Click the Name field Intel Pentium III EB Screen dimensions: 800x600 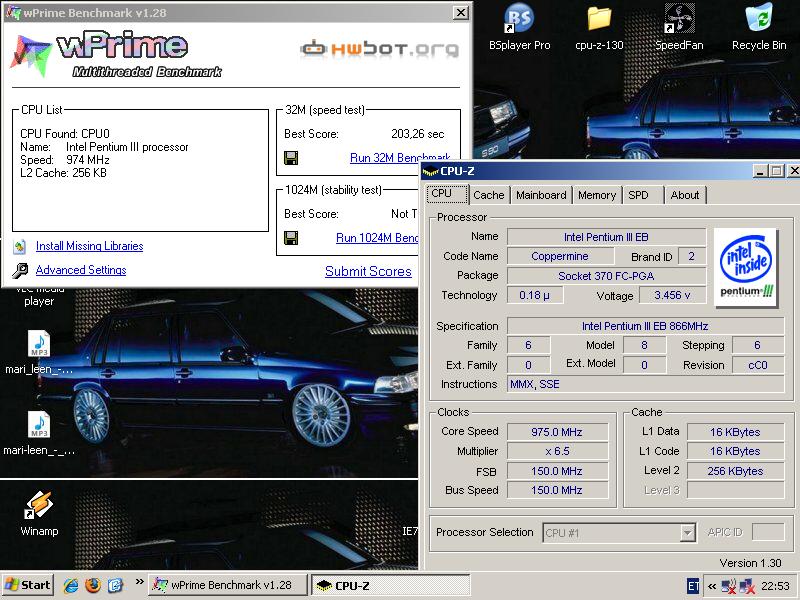click(606, 237)
